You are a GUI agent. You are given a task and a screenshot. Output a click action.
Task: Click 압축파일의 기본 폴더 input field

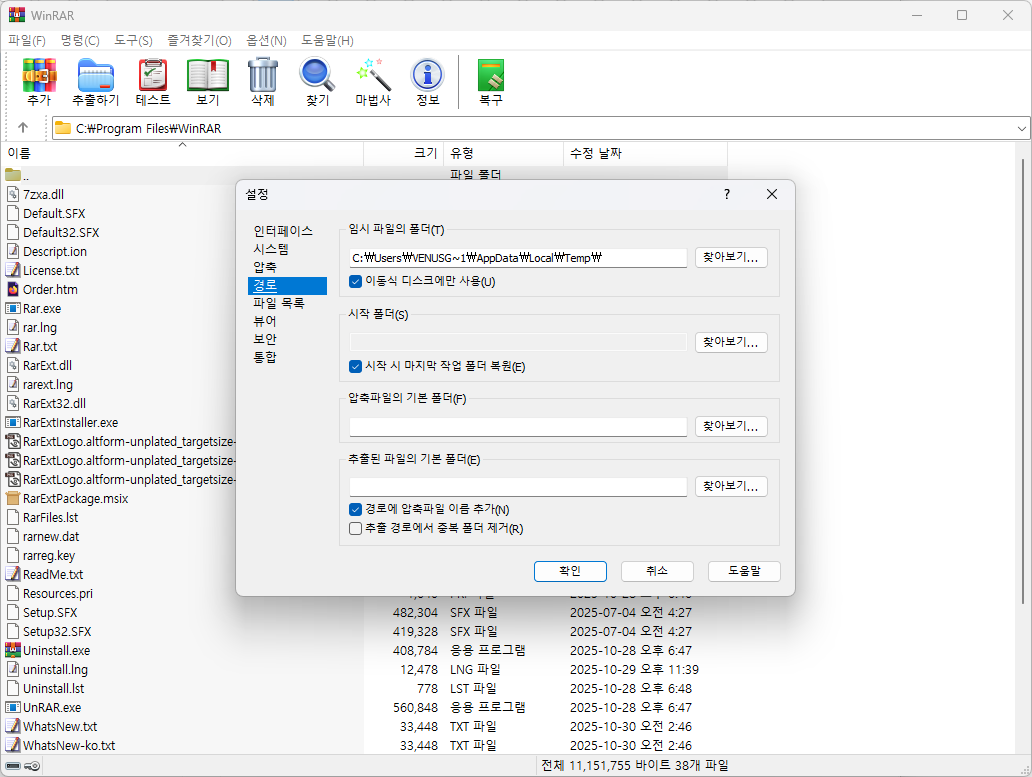518,426
